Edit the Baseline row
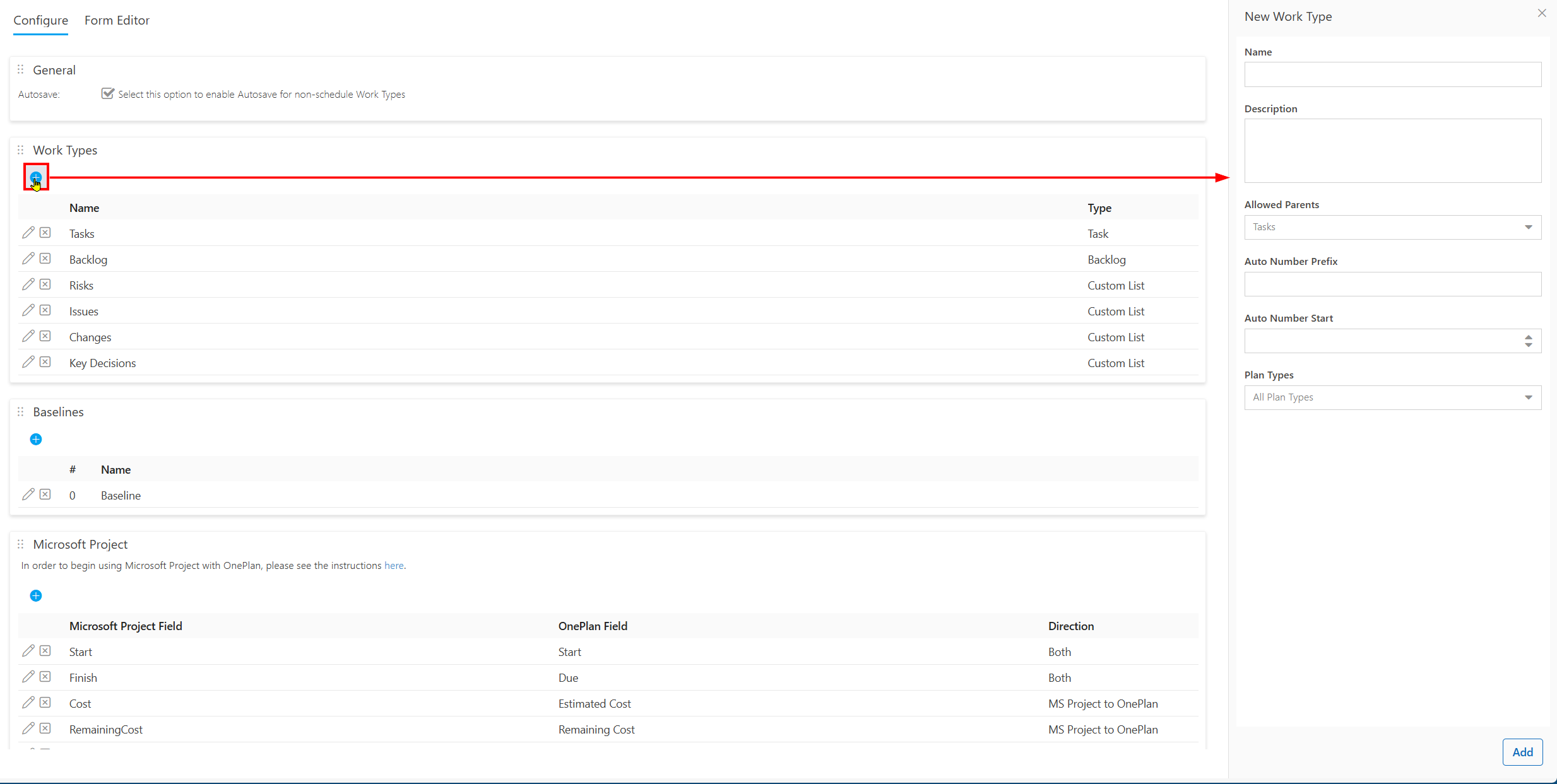Viewport: 1557px width, 784px height. [28, 494]
